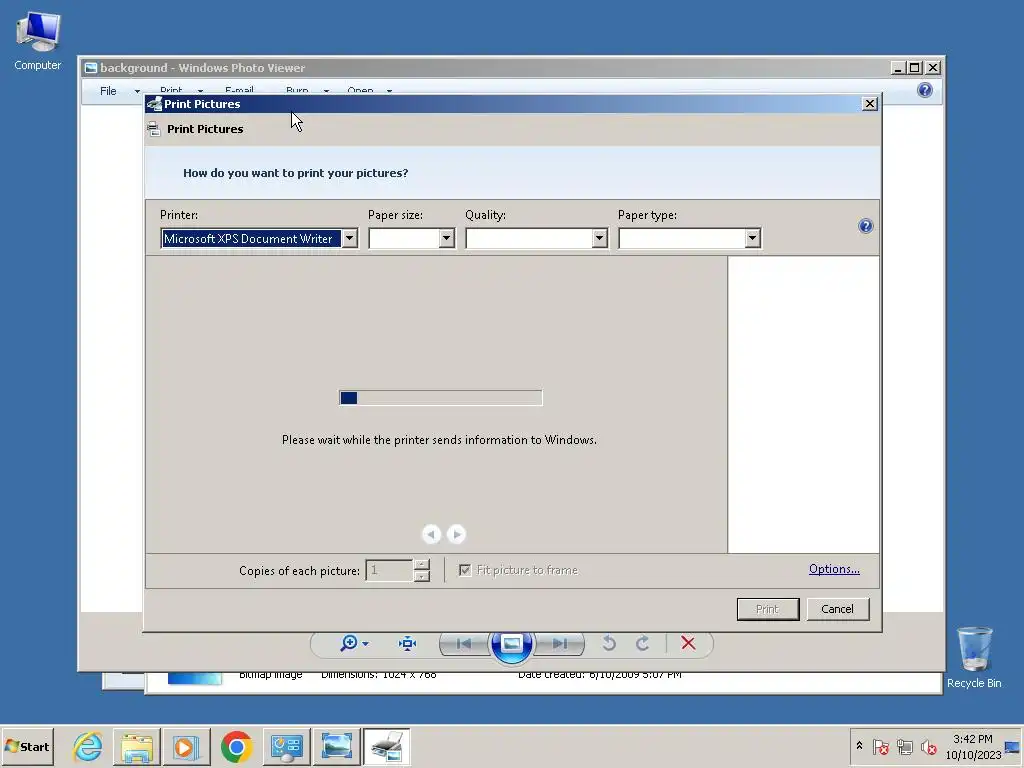Click the help icon in Print Pictures dialog
The image size is (1024, 768).
tap(865, 226)
